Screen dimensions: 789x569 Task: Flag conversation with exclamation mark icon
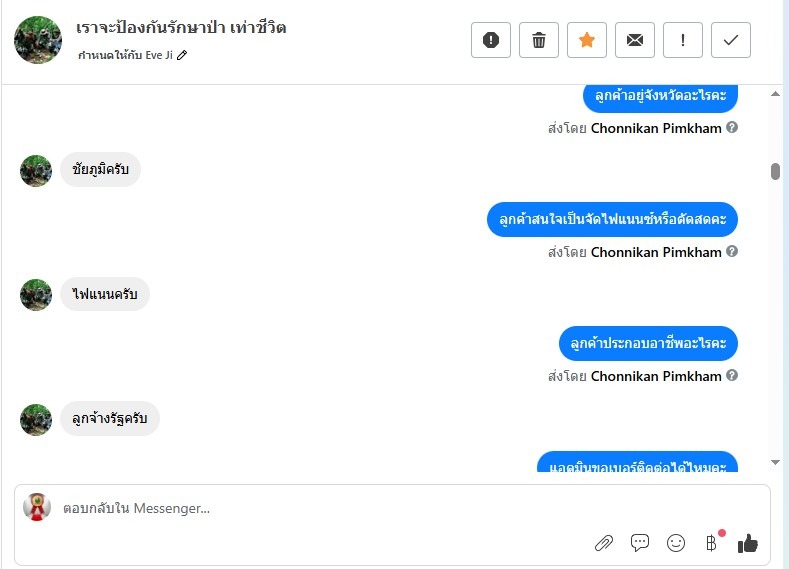tap(683, 40)
